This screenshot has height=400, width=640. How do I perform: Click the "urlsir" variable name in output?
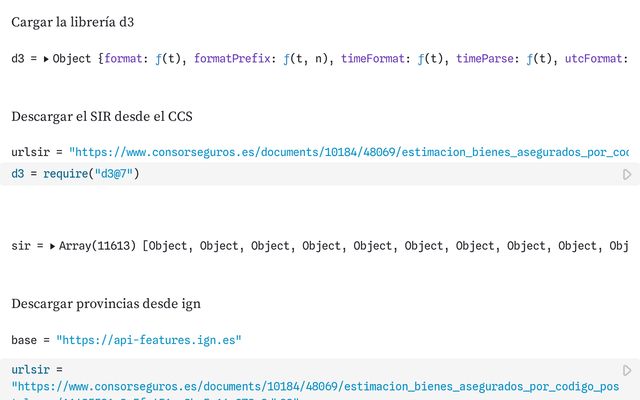tap(30, 152)
